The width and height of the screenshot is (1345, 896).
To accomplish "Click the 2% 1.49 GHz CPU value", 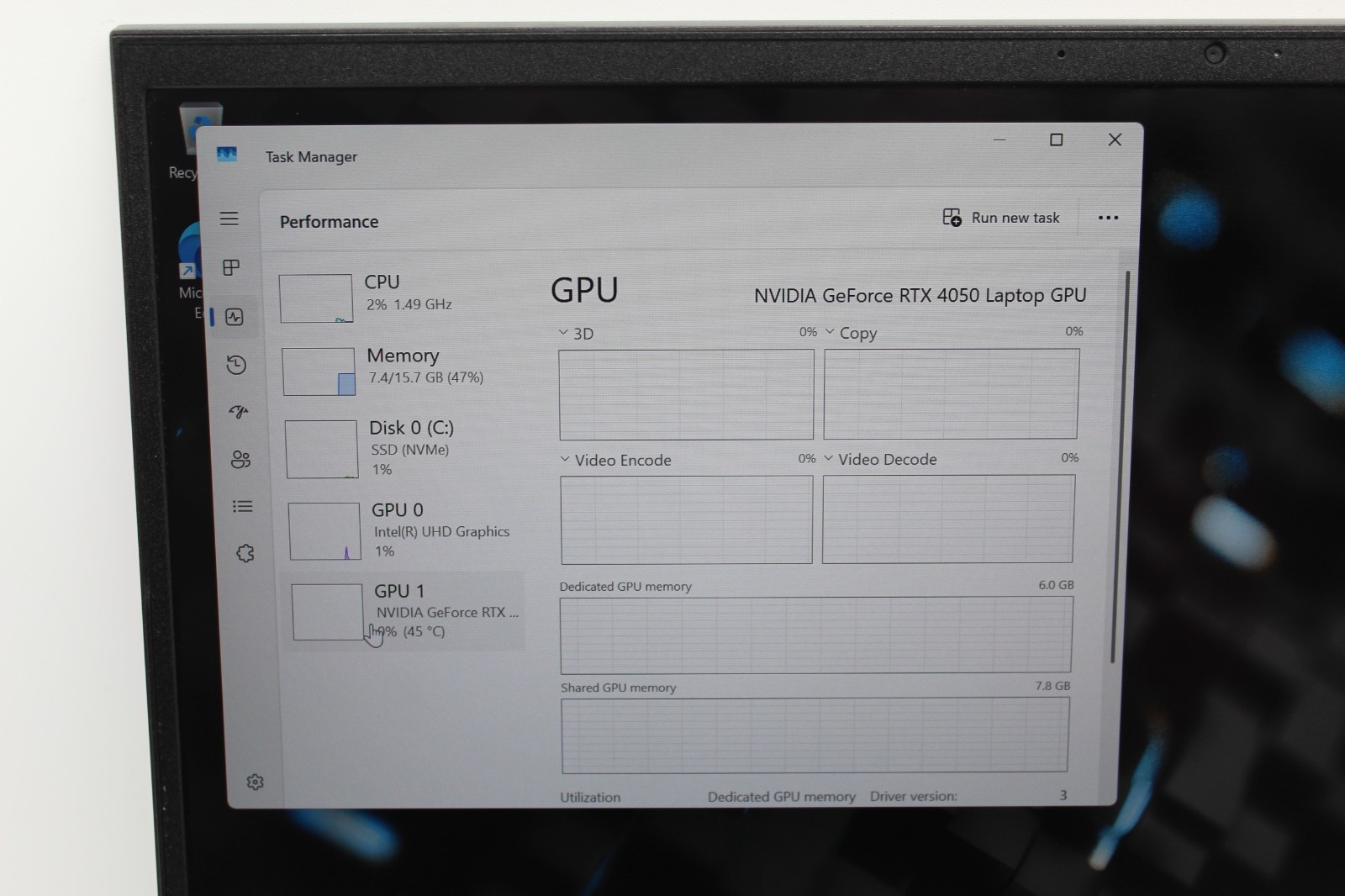I will coord(409,304).
